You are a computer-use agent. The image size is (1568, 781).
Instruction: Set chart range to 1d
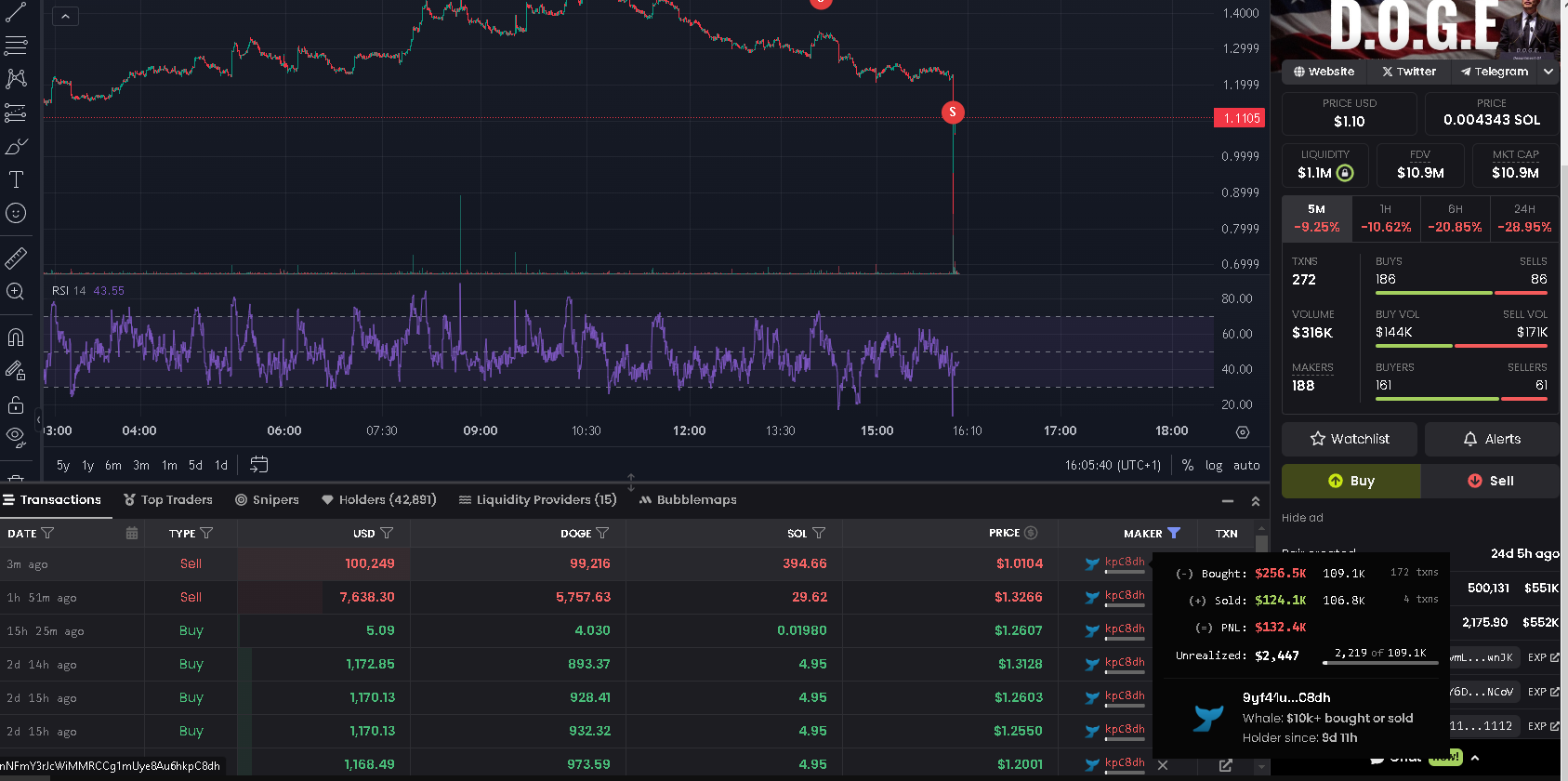(221, 465)
